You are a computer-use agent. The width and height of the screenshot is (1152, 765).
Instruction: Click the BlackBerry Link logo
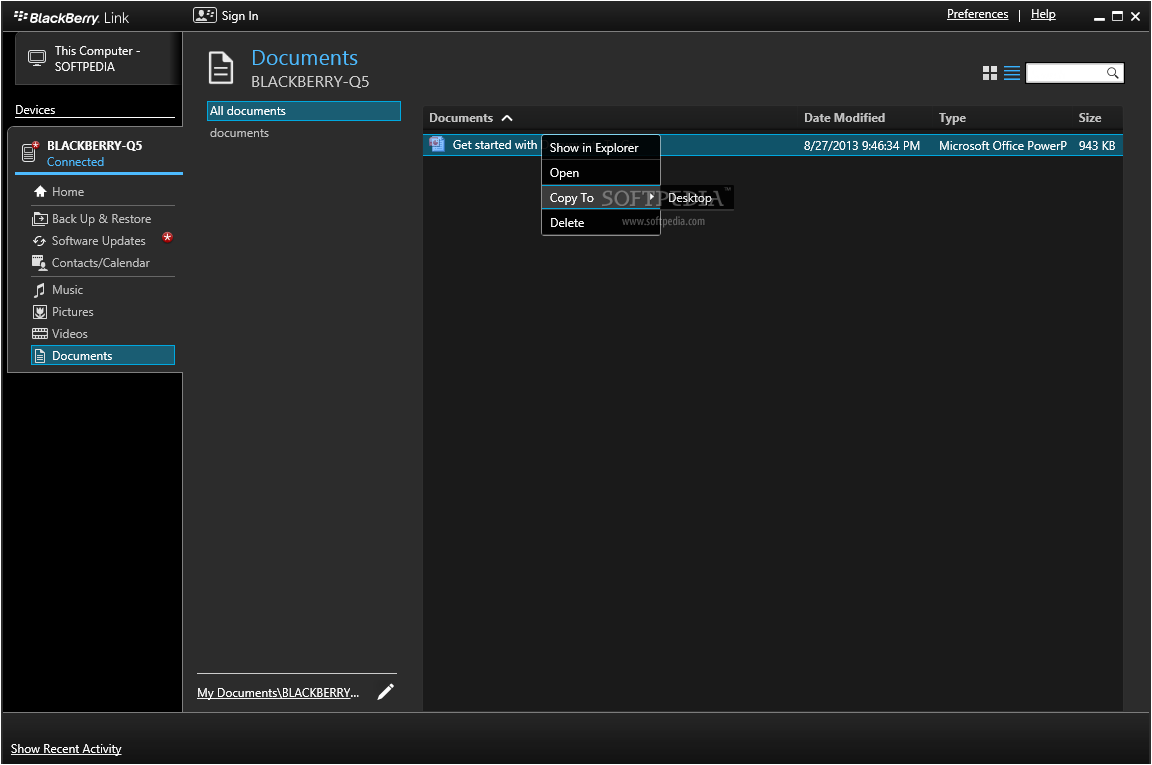(71, 17)
